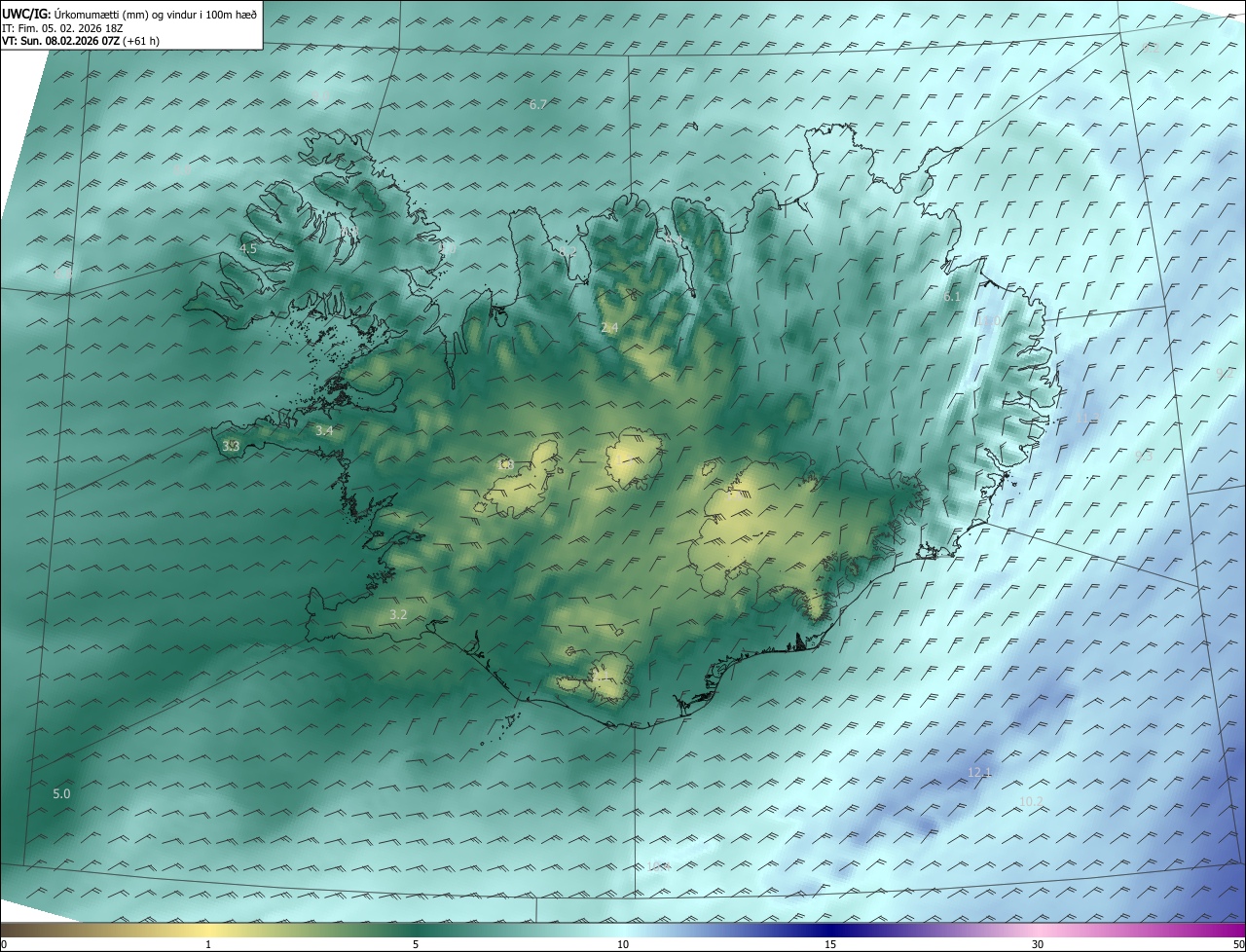Click the 10.2 value in the southeast ocean
The image size is (1246, 952).
pyautogui.click(x=1031, y=802)
